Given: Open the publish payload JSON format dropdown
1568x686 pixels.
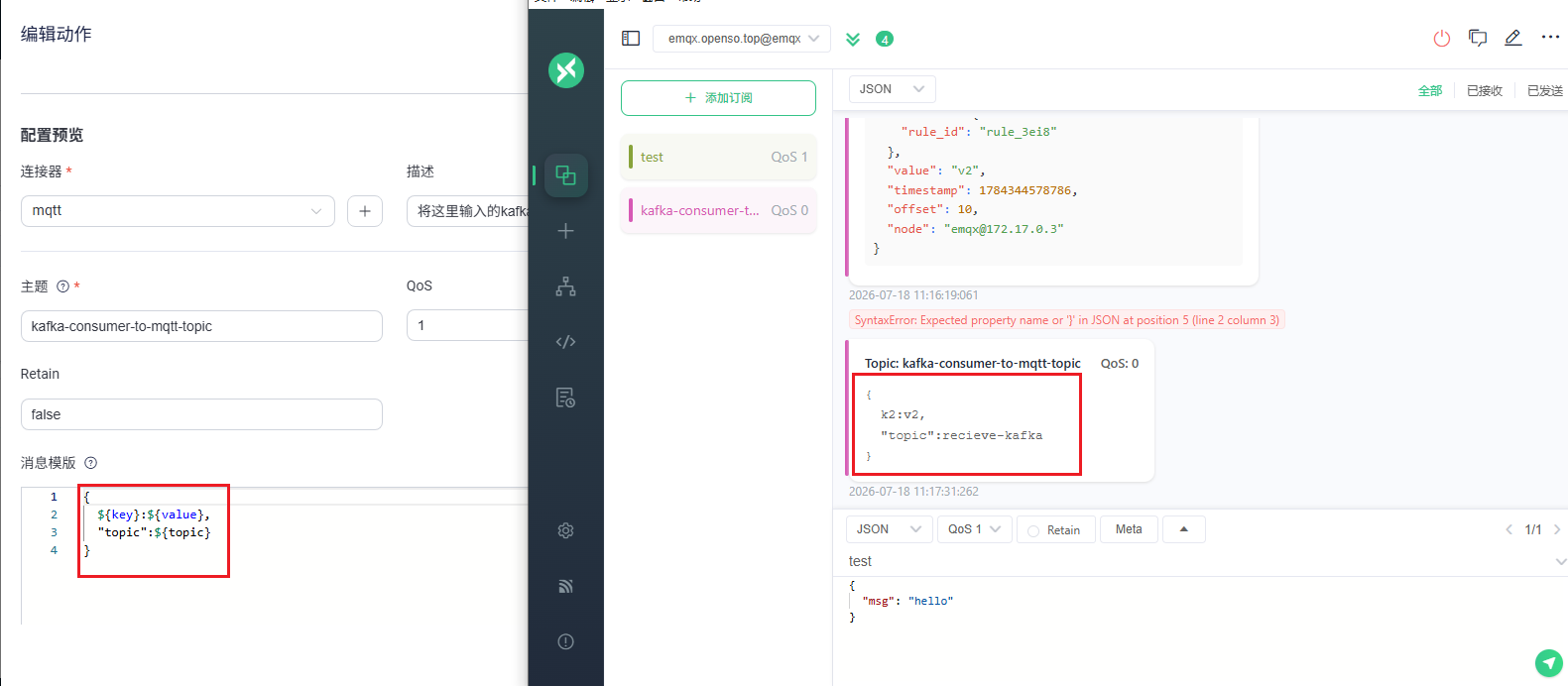Looking at the screenshot, I should [x=889, y=529].
